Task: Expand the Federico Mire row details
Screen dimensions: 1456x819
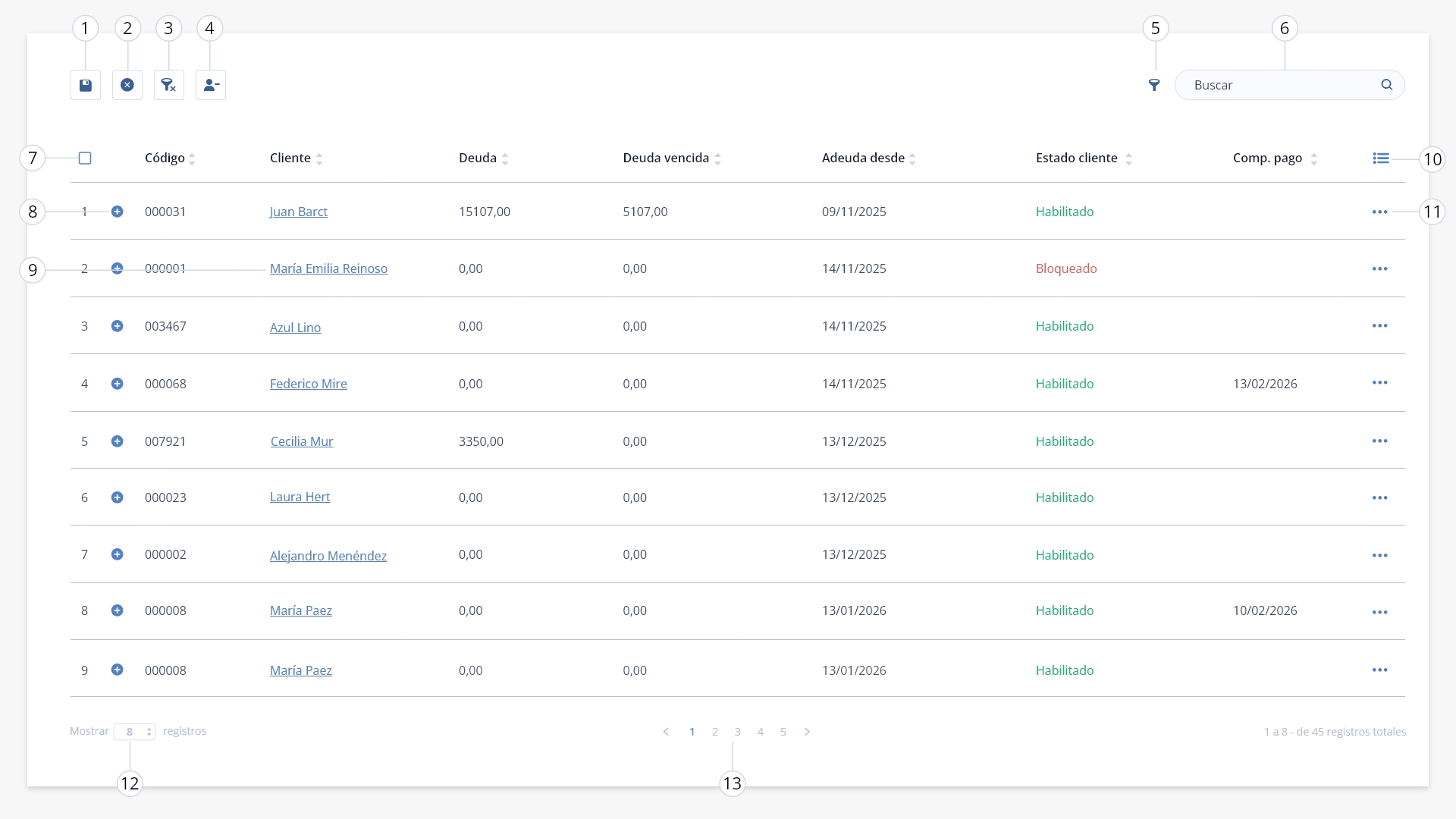Action: click(x=117, y=384)
